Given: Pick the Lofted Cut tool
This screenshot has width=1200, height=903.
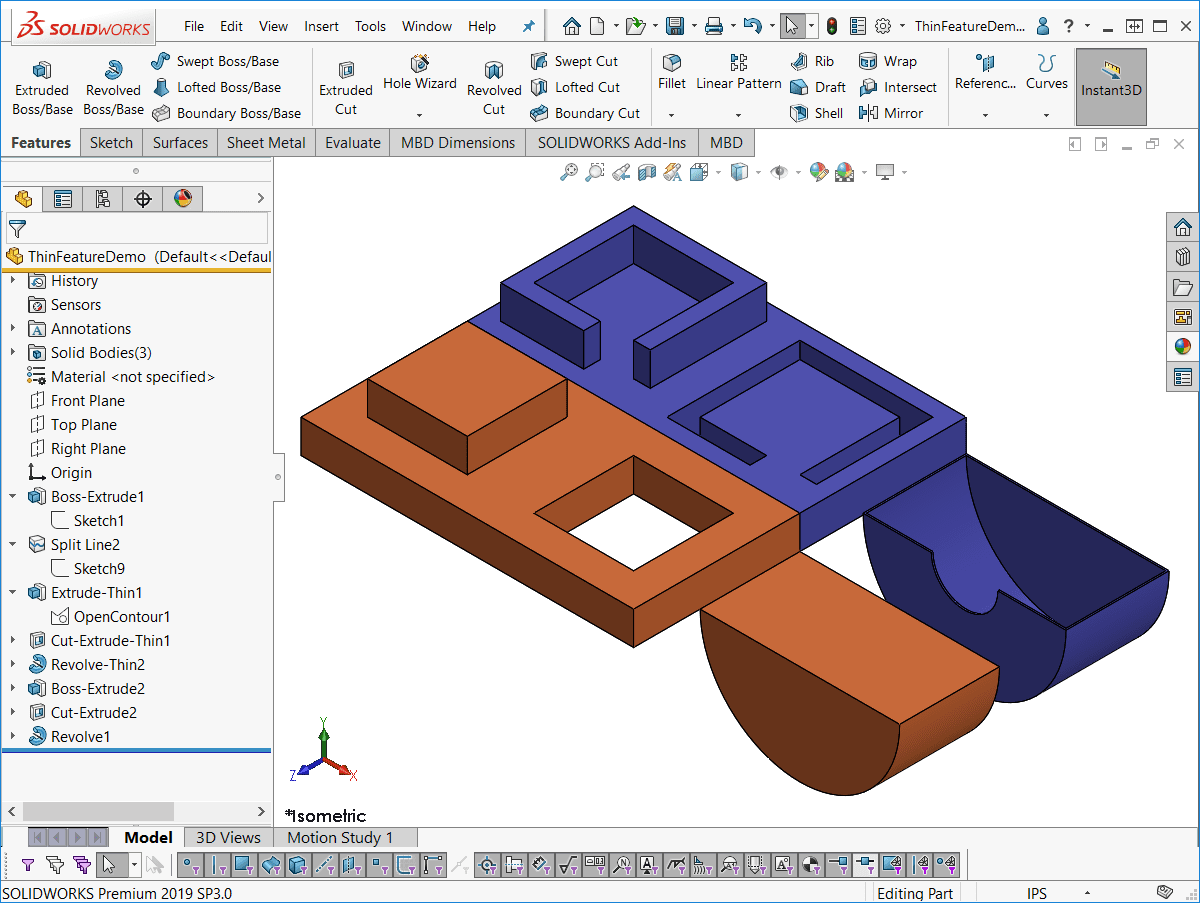Looking at the screenshot, I should (575, 87).
